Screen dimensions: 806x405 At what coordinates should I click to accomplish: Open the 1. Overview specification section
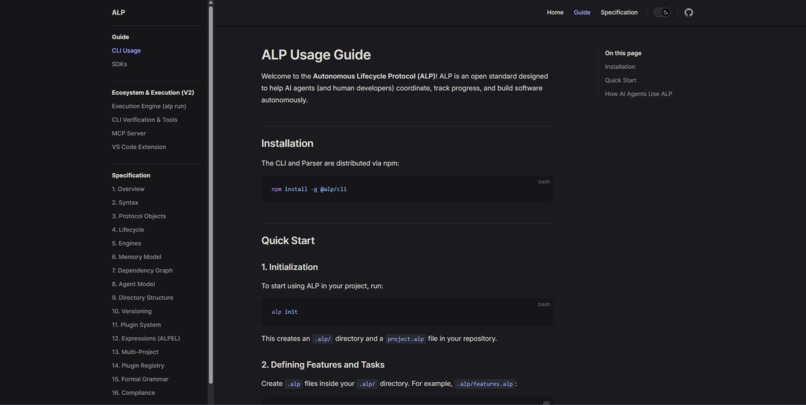(128, 189)
